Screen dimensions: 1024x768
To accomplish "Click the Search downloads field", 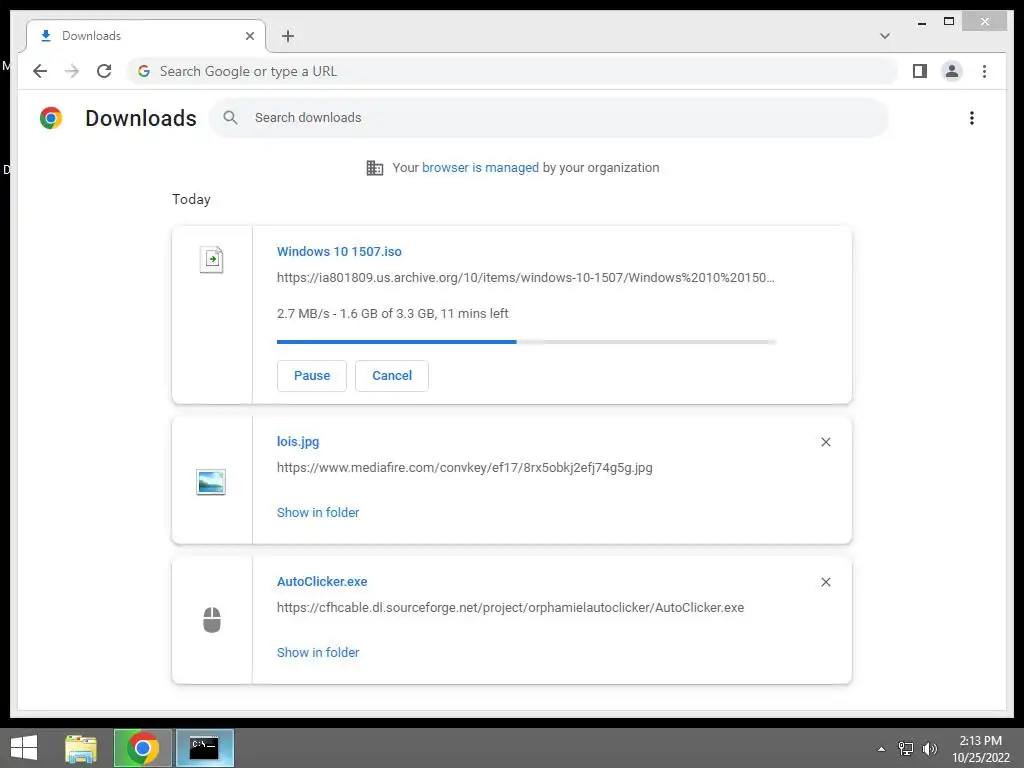I will click(549, 118).
